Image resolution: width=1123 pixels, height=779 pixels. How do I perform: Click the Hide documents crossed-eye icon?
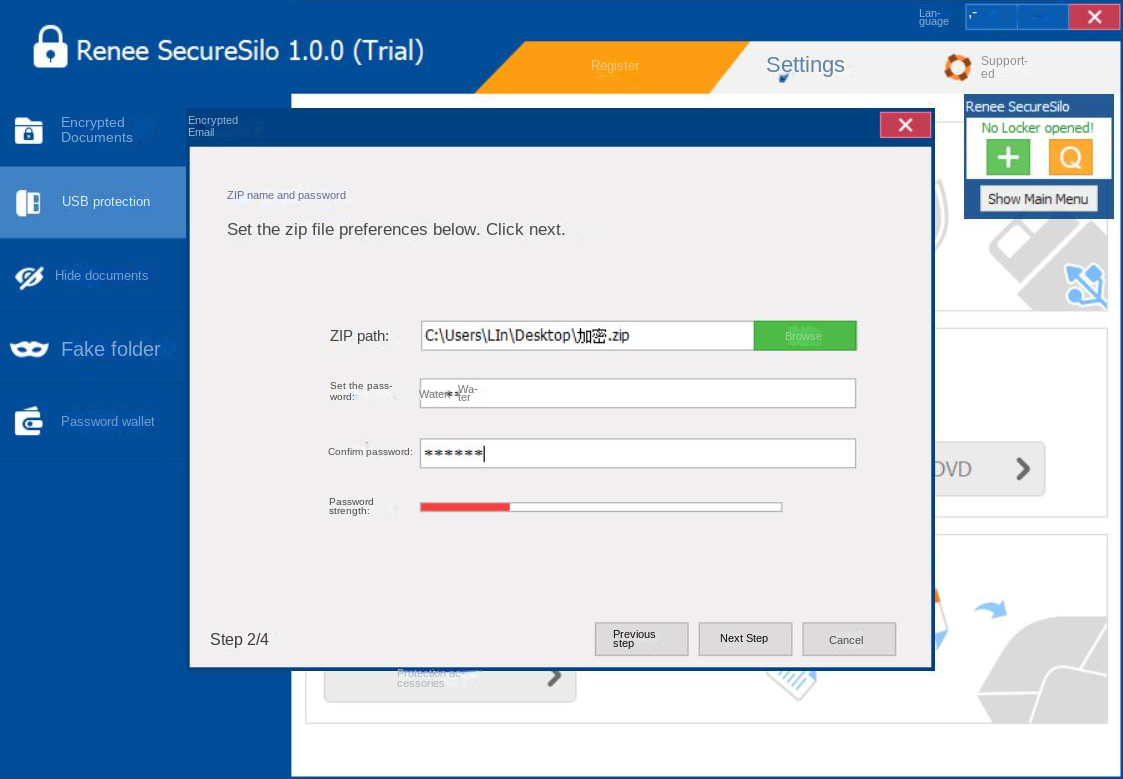[29, 277]
